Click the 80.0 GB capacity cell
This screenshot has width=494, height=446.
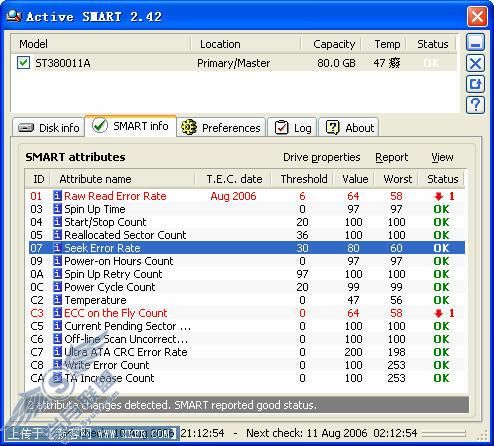(336, 63)
